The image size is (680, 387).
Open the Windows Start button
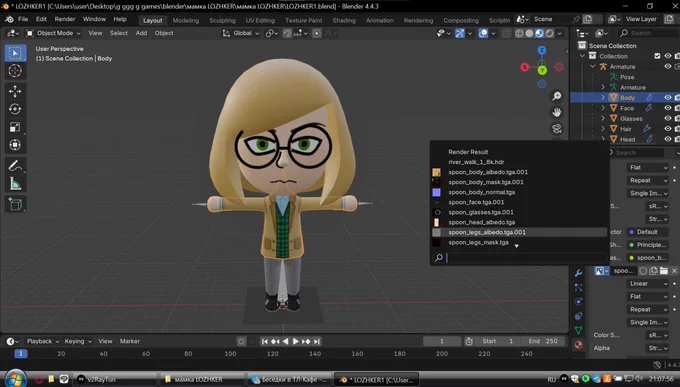tap(16, 379)
